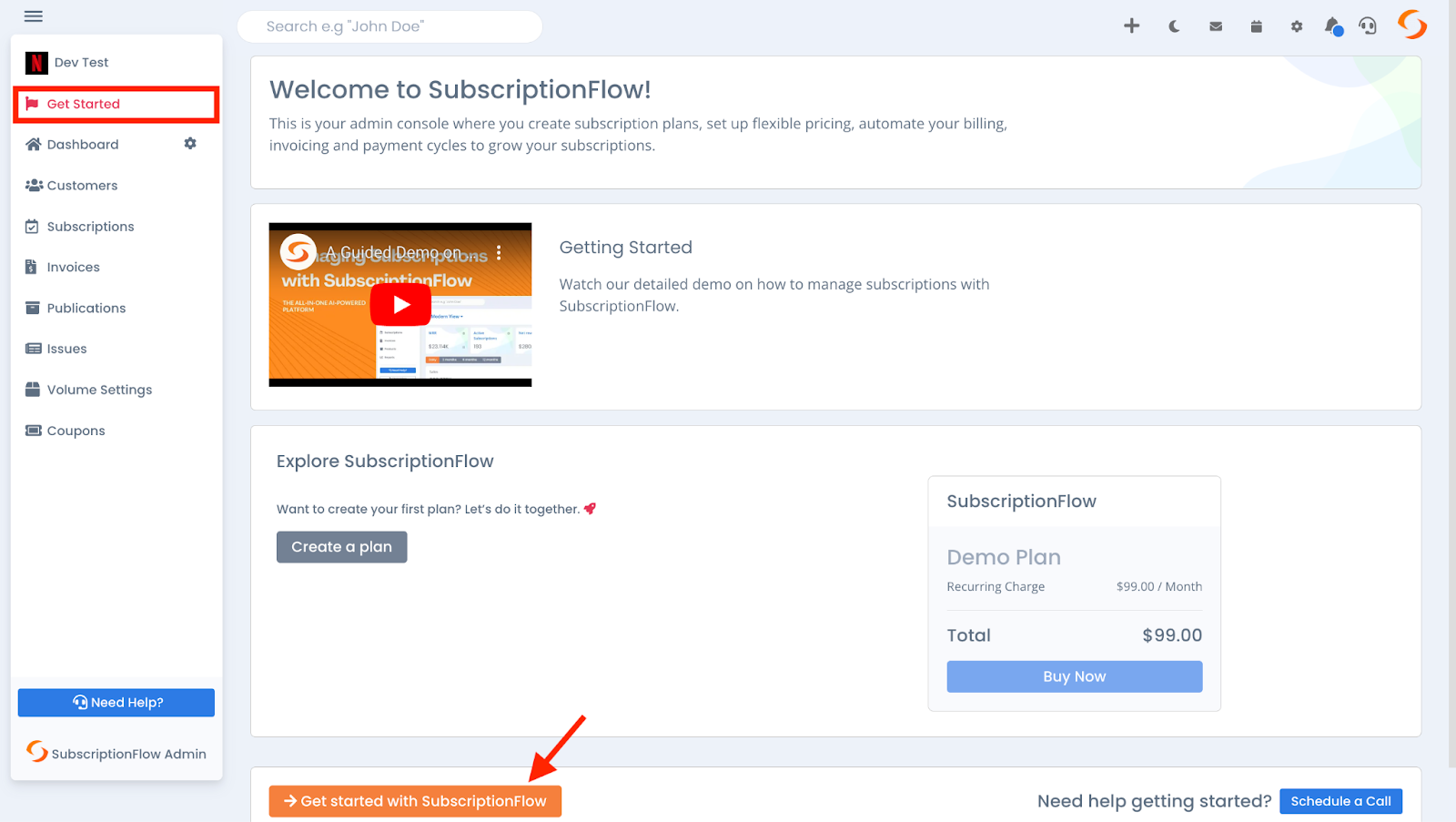Open Publications in sidebar
The image size is (1456, 822).
coord(116,308)
